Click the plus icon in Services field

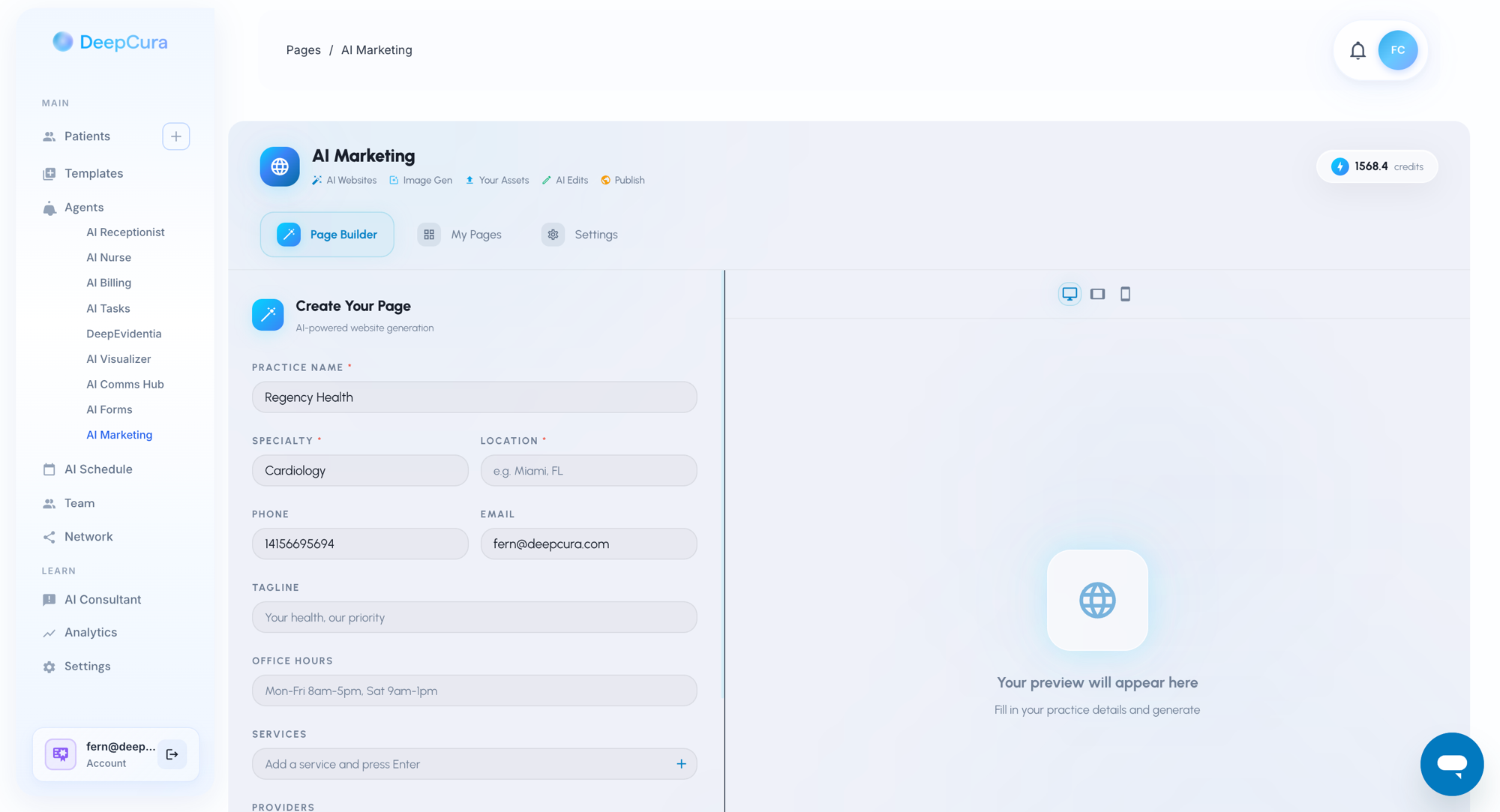[x=681, y=764]
